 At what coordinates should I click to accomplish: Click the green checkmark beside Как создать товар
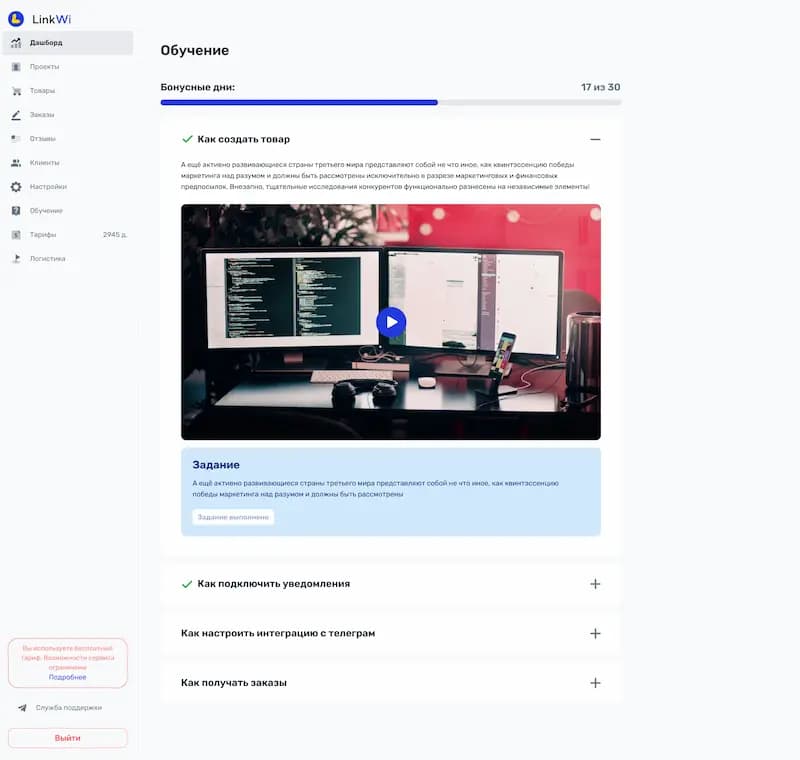point(187,139)
